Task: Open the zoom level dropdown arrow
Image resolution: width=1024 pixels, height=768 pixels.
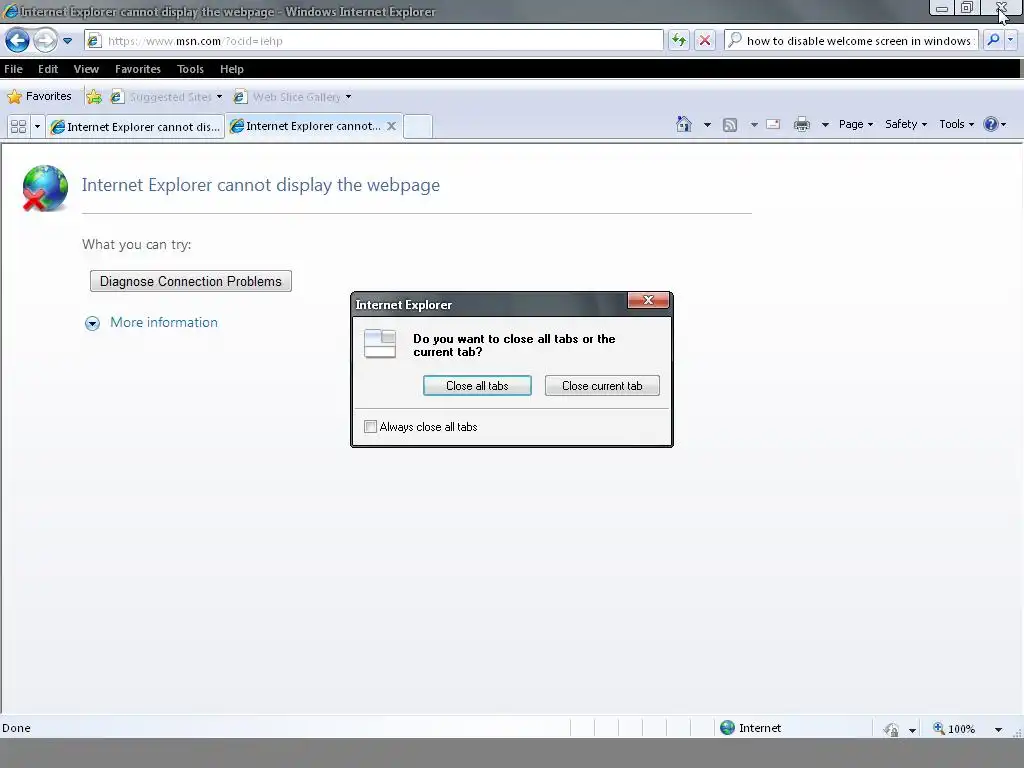Action: [998, 729]
